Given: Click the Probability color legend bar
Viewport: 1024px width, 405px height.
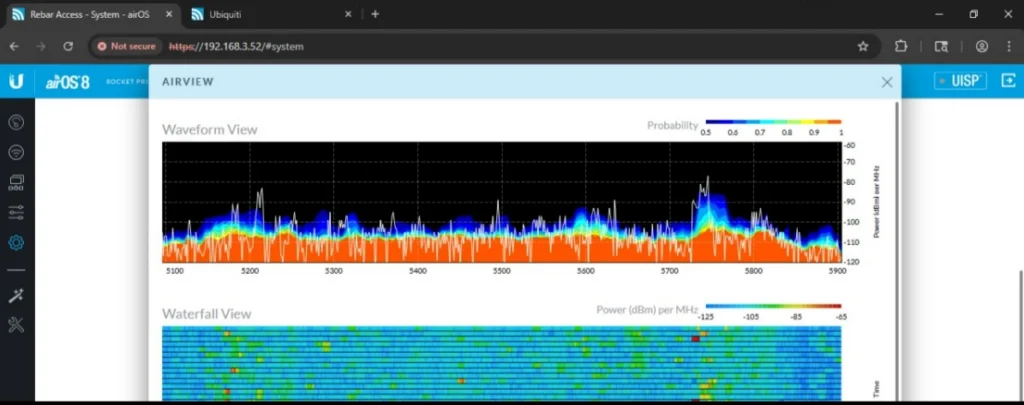Looking at the screenshot, I should point(773,122).
